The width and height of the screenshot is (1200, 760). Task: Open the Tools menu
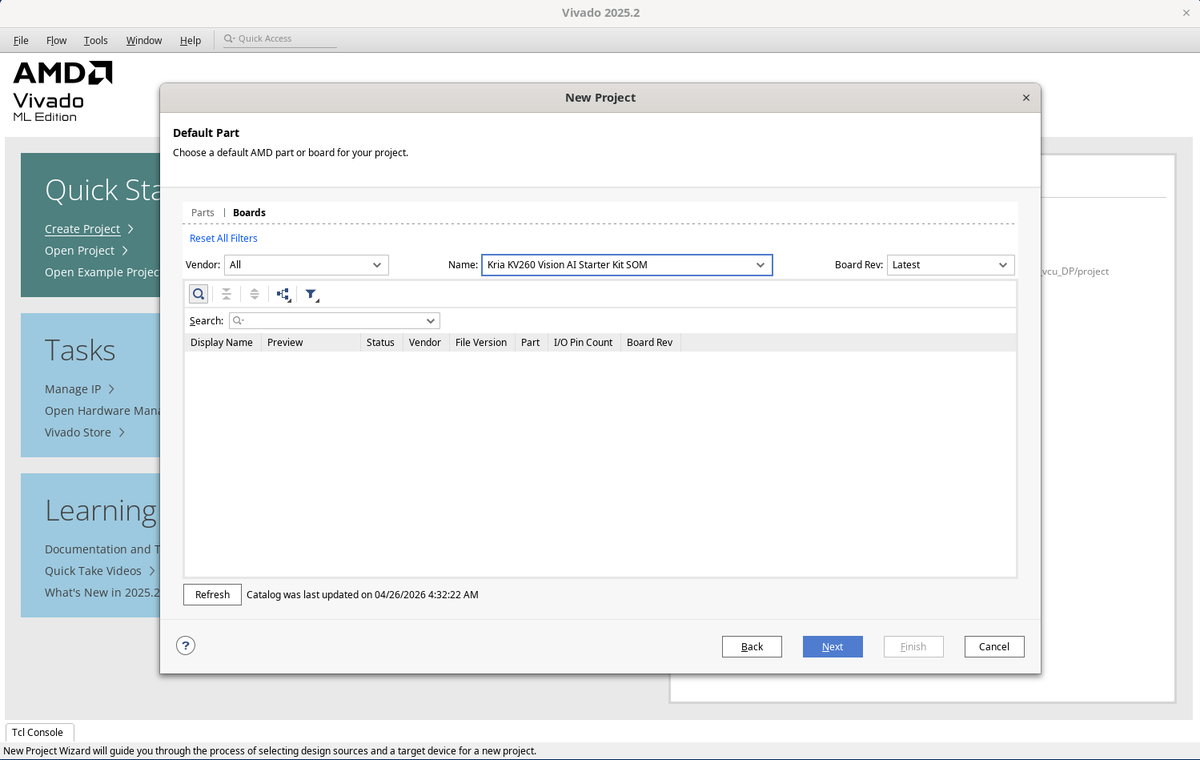[96, 40]
